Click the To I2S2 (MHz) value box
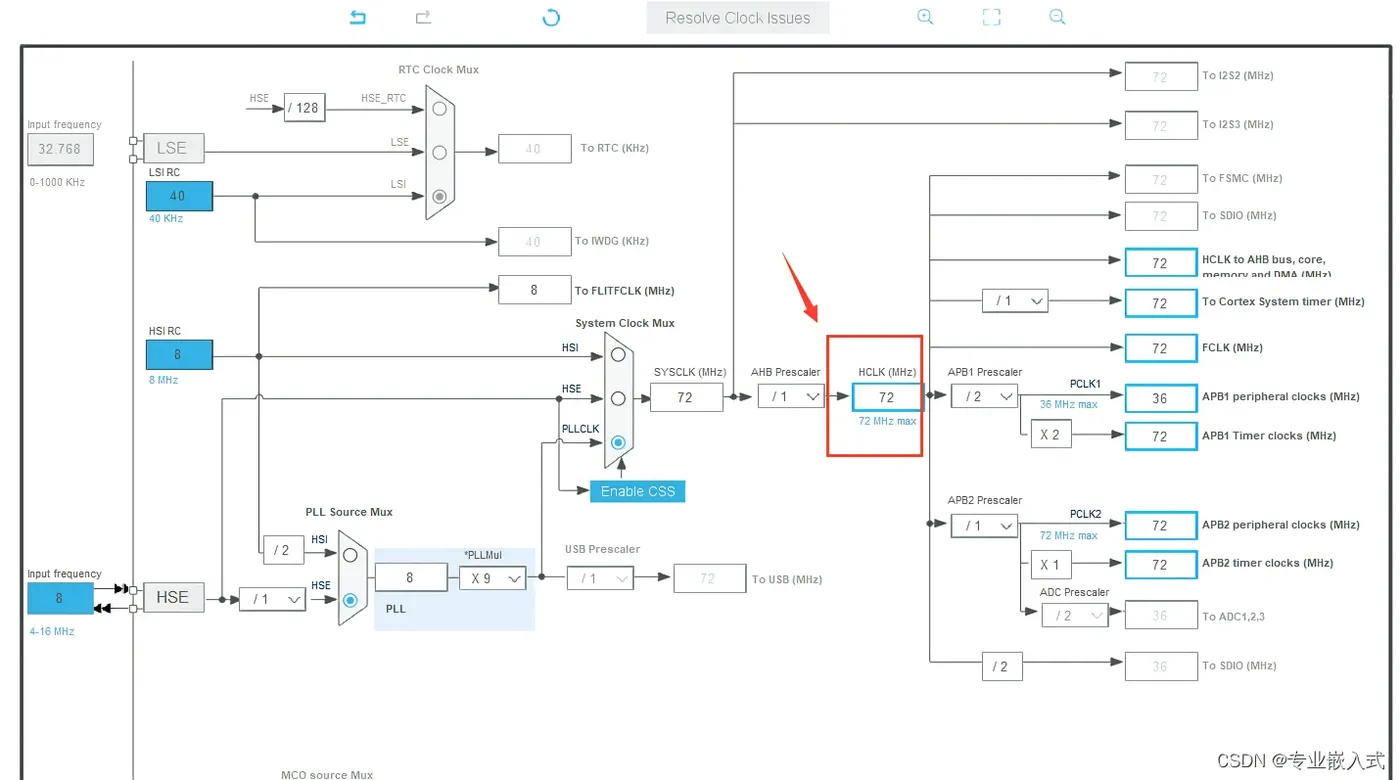 click(1160, 76)
